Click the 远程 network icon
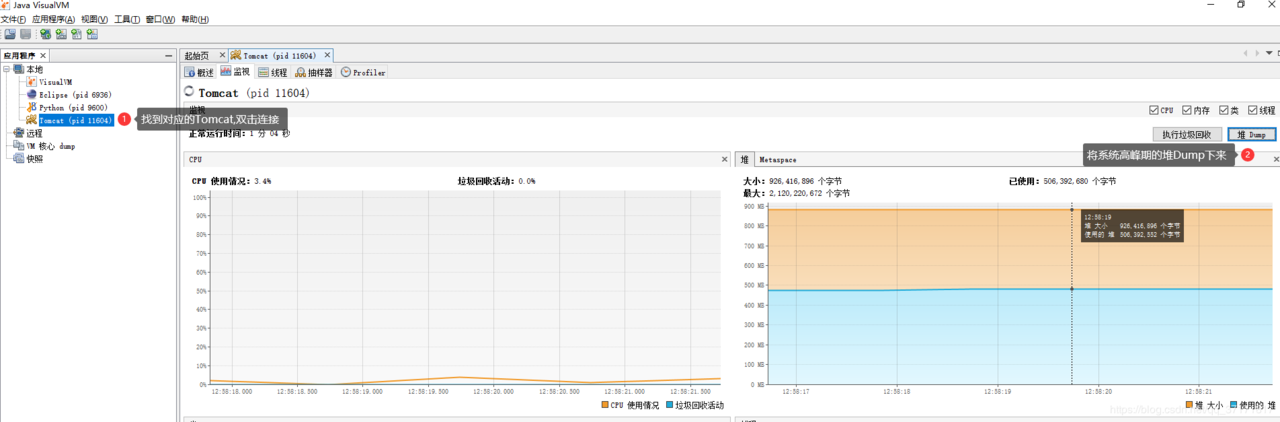The height and width of the screenshot is (422, 1280). coord(19,133)
